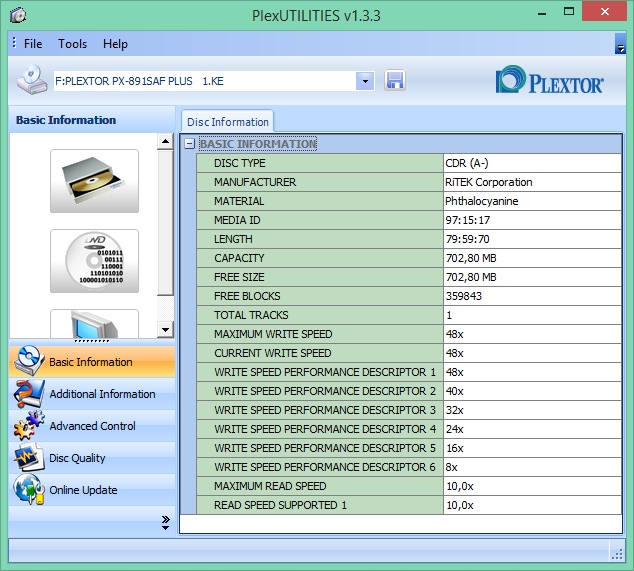
Task: Open the Tools menu
Action: (72, 44)
